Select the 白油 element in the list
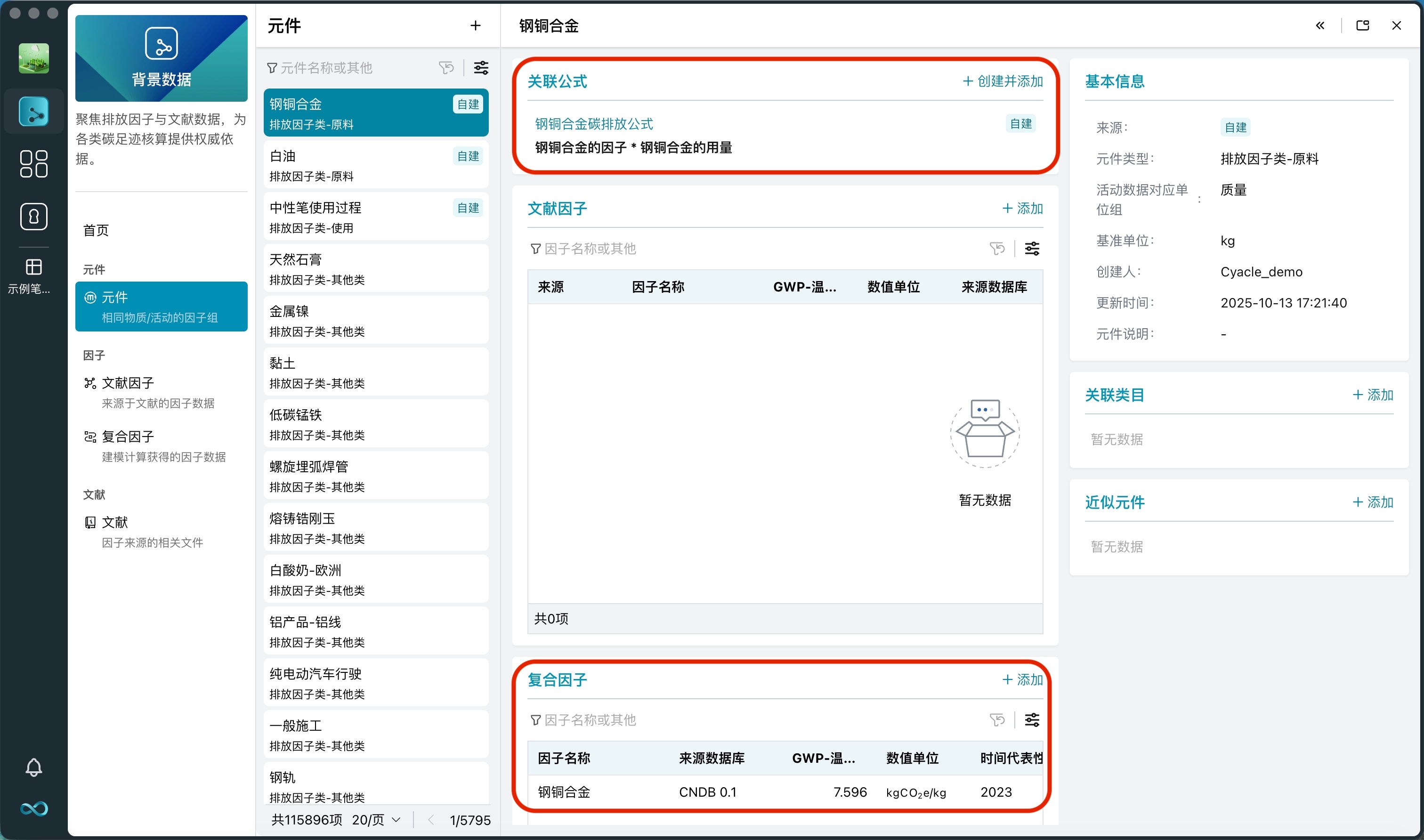The image size is (1424, 840). click(x=376, y=165)
